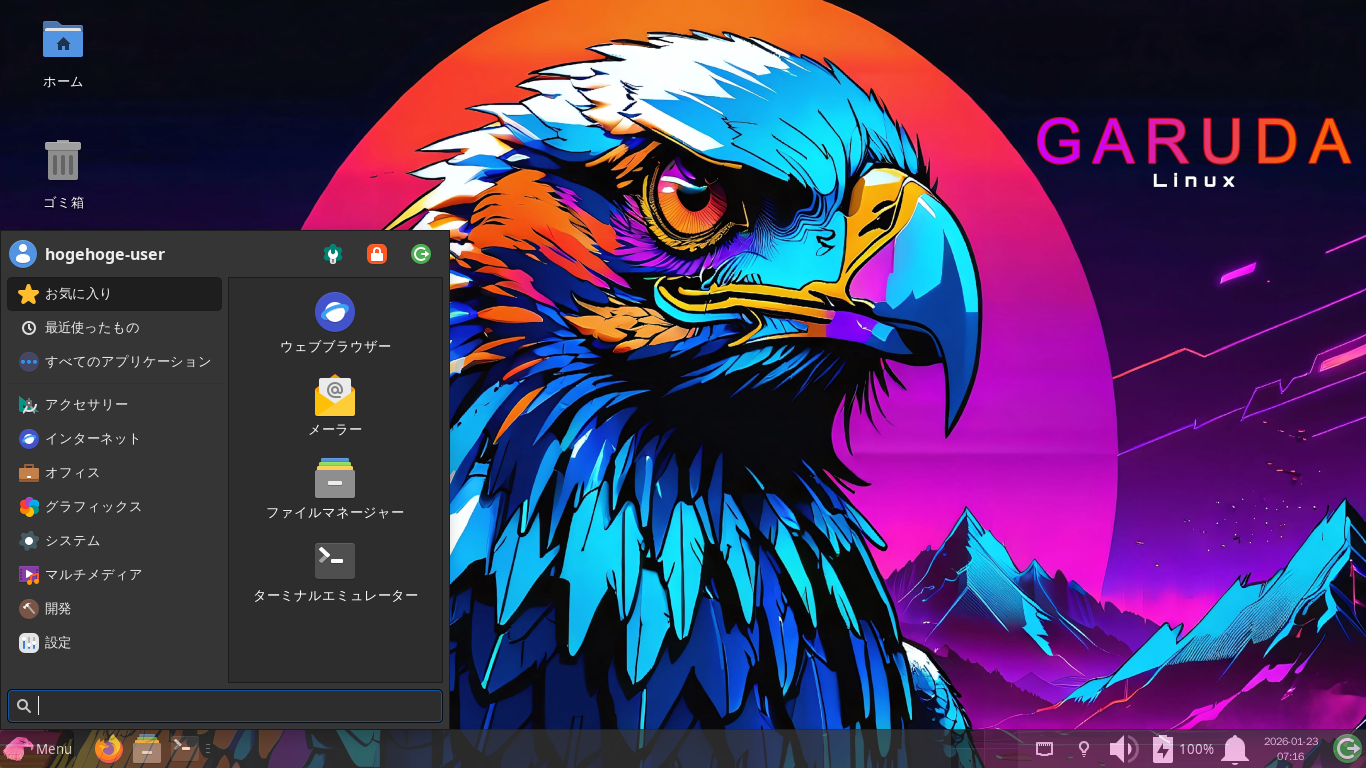Click the battery indicator in the panel
Screen dimensions: 1366x768
tap(1183, 748)
